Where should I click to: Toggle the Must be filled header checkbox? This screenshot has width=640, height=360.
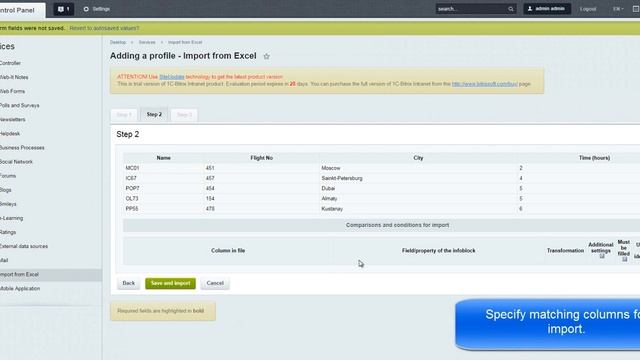click(624, 259)
